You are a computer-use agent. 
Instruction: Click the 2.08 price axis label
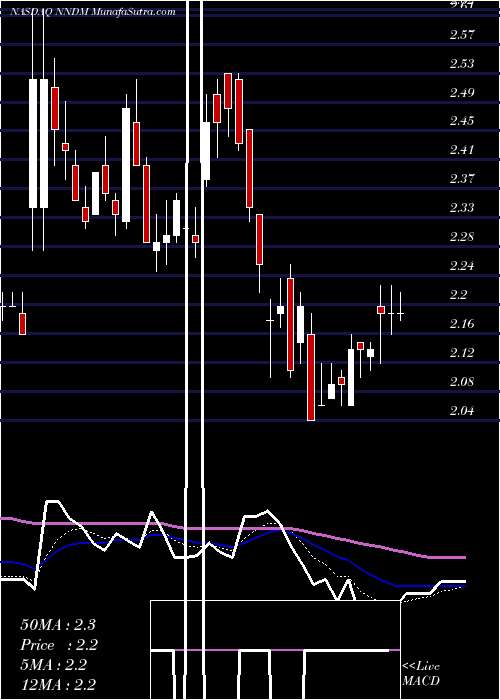[x=462, y=382]
